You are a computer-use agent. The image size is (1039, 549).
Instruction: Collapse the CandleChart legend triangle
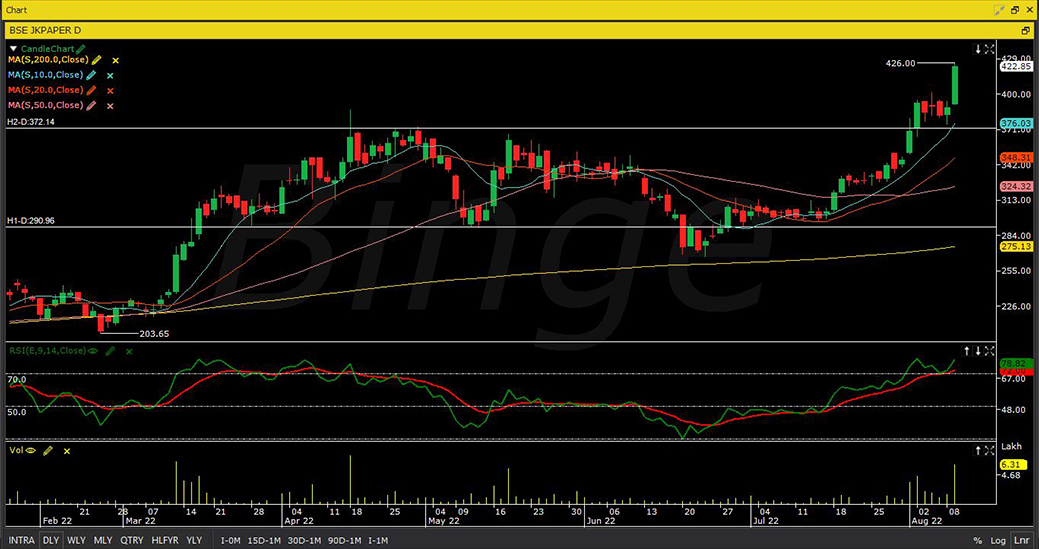[x=13, y=49]
